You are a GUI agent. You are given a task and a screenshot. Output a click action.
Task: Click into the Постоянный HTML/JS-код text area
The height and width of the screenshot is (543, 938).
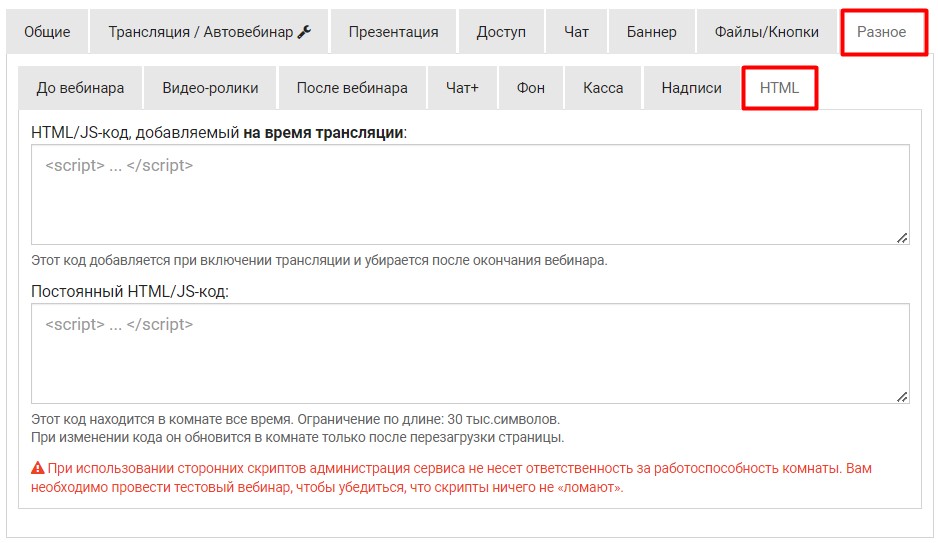(x=470, y=353)
